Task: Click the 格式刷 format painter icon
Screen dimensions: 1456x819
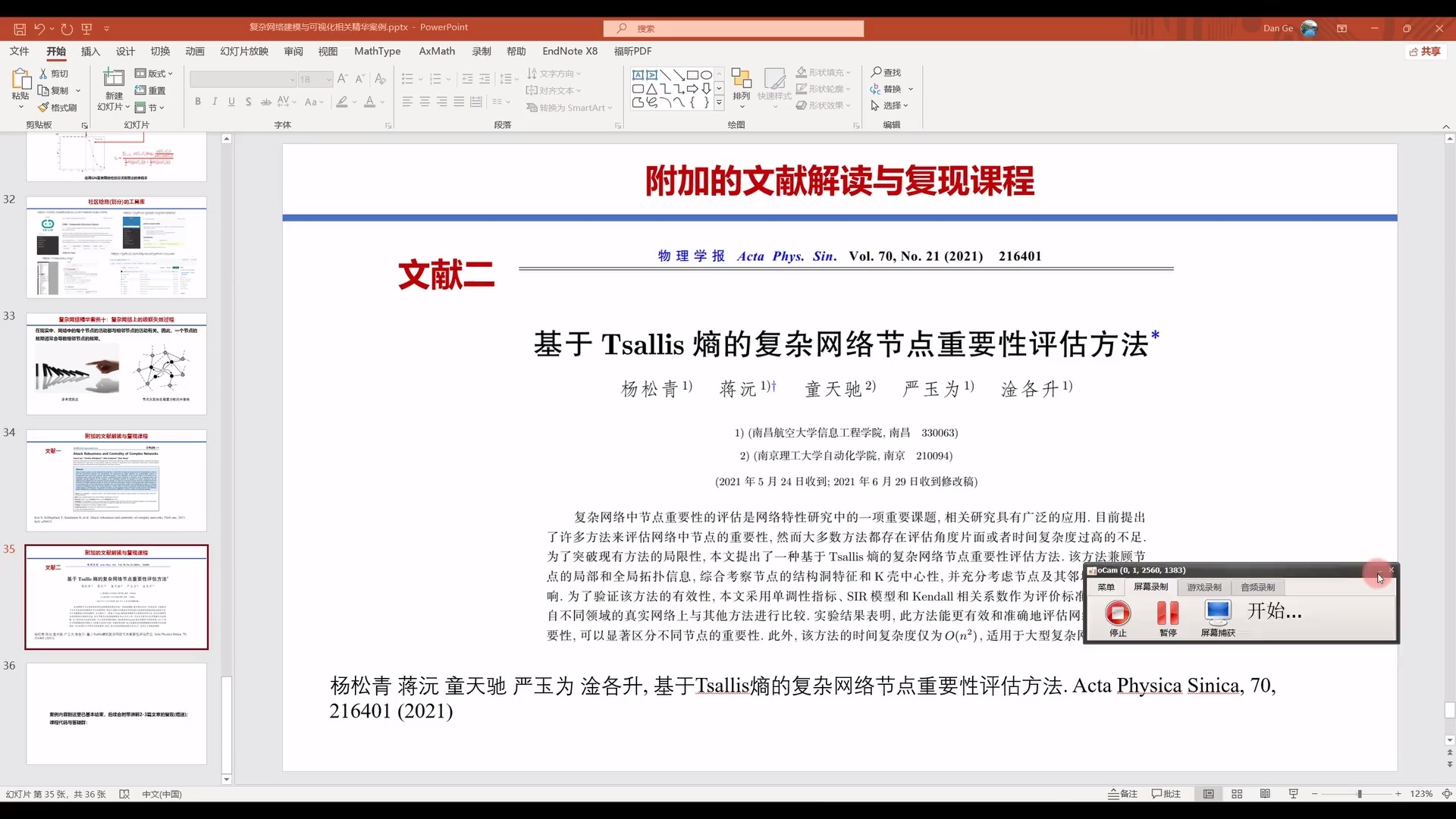Action: pyautogui.click(x=45, y=108)
